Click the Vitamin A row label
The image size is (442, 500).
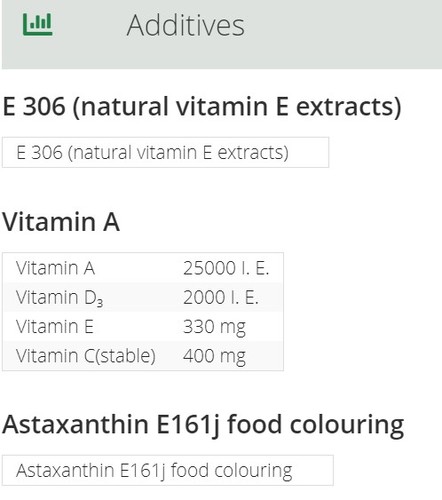pos(55,268)
